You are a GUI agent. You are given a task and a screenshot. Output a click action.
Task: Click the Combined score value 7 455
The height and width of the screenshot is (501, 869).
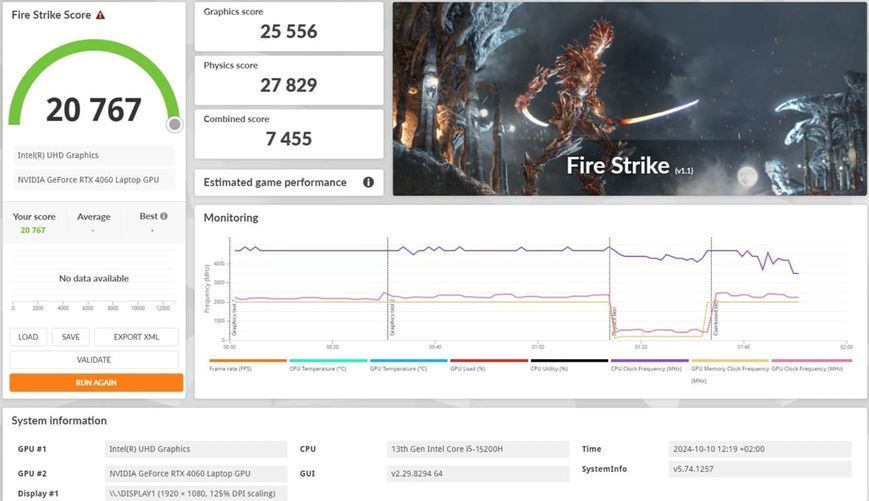pos(289,139)
